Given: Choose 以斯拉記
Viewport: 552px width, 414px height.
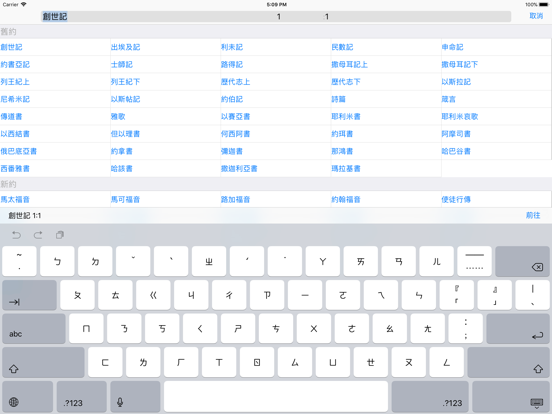Looking at the screenshot, I should [456, 82].
